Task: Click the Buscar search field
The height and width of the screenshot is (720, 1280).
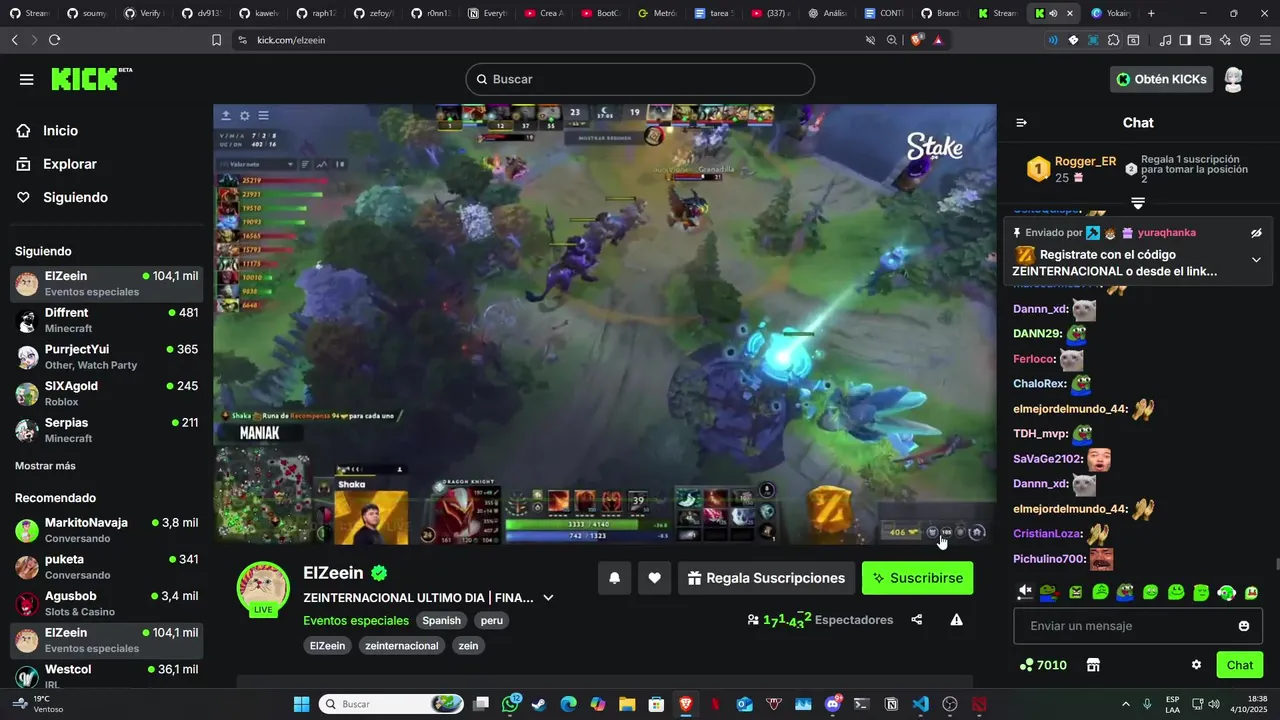Action: [x=640, y=79]
